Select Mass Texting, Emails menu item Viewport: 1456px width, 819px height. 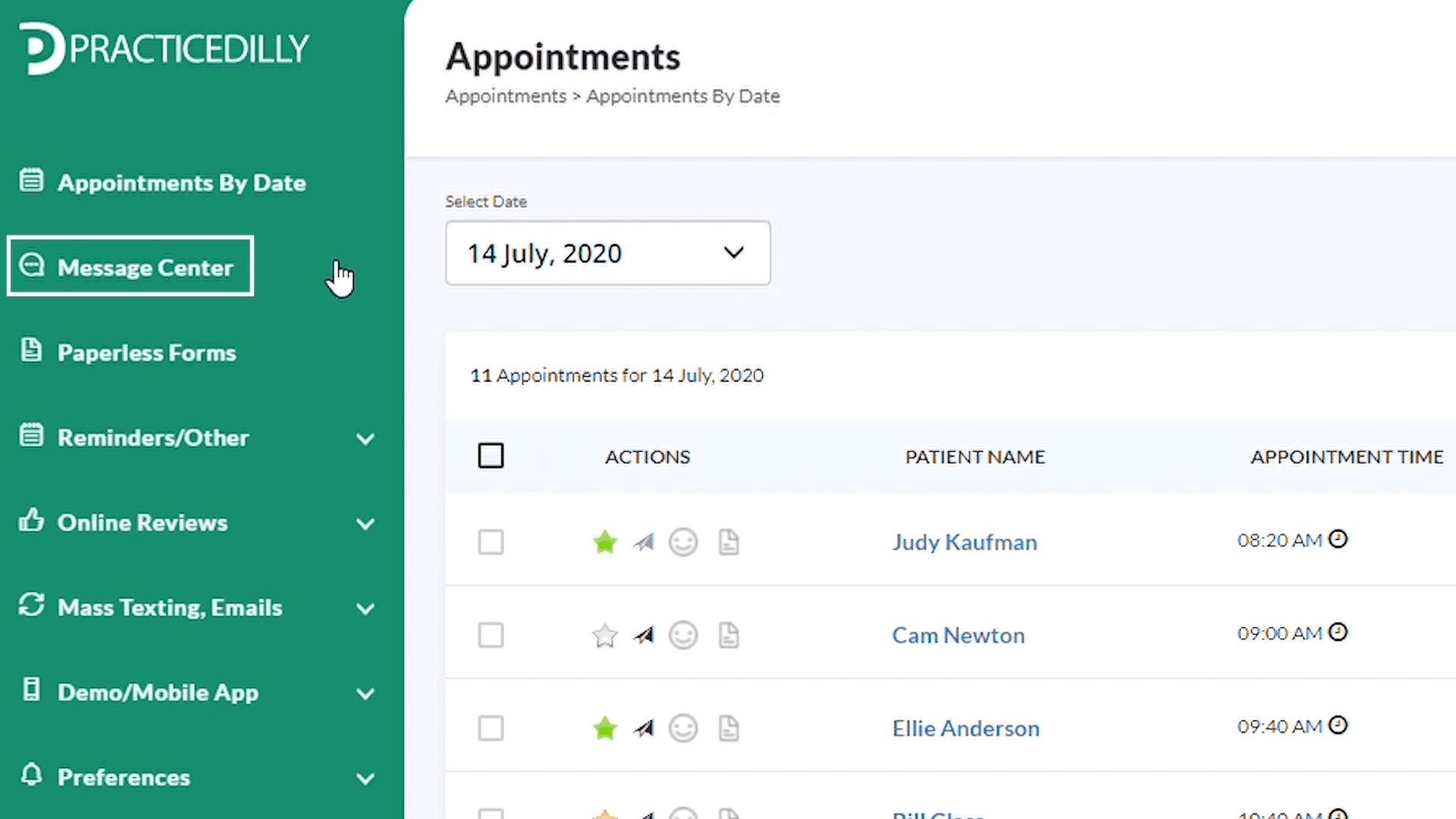click(170, 607)
